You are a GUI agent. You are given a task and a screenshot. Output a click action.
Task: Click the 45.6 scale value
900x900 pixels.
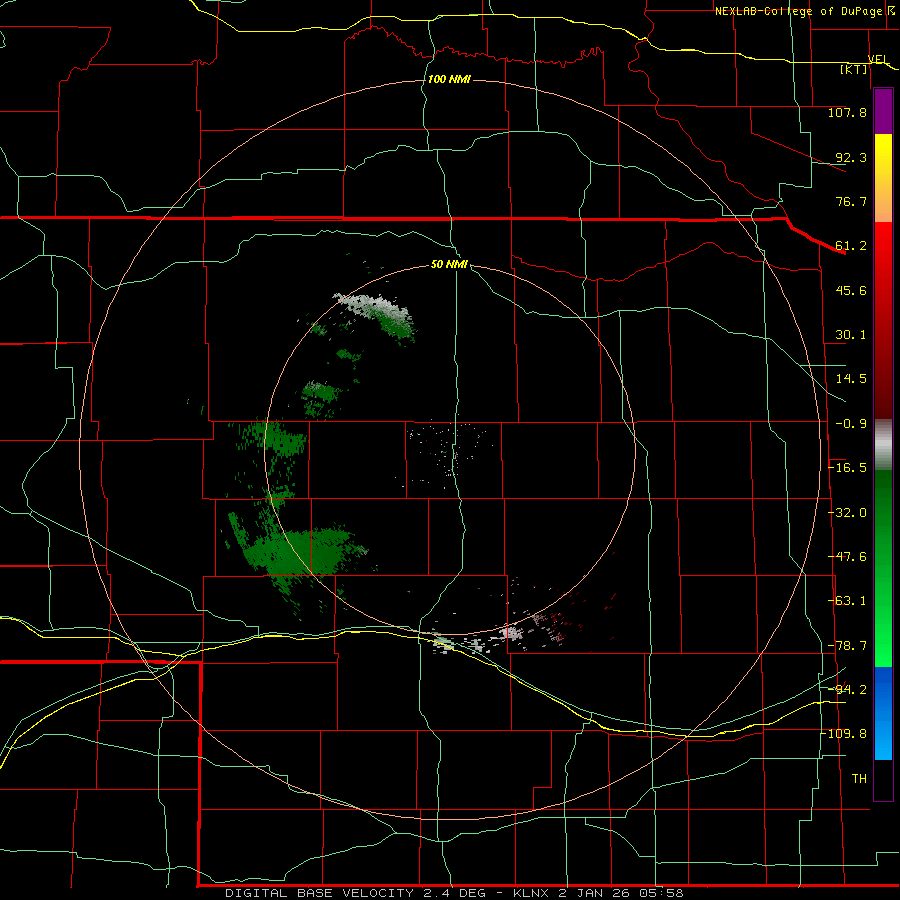(851, 290)
